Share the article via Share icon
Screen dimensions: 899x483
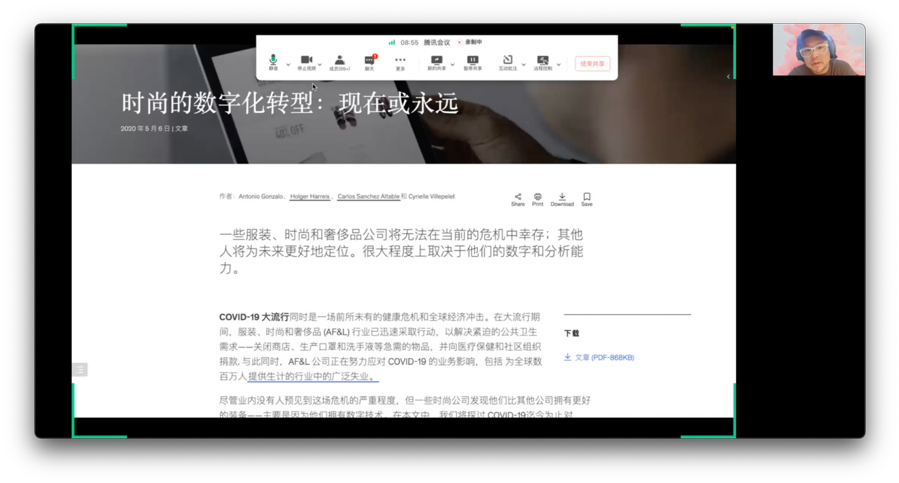(x=518, y=199)
